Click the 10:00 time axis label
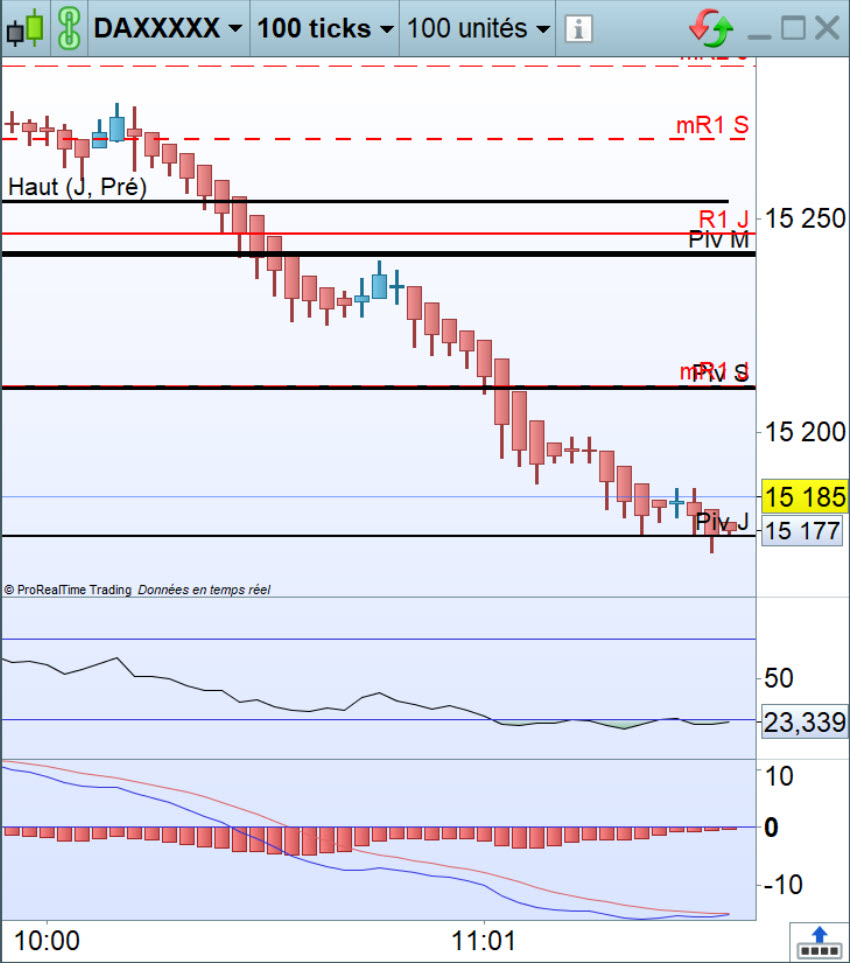Image resolution: width=850 pixels, height=963 pixels. pyautogui.click(x=47, y=941)
